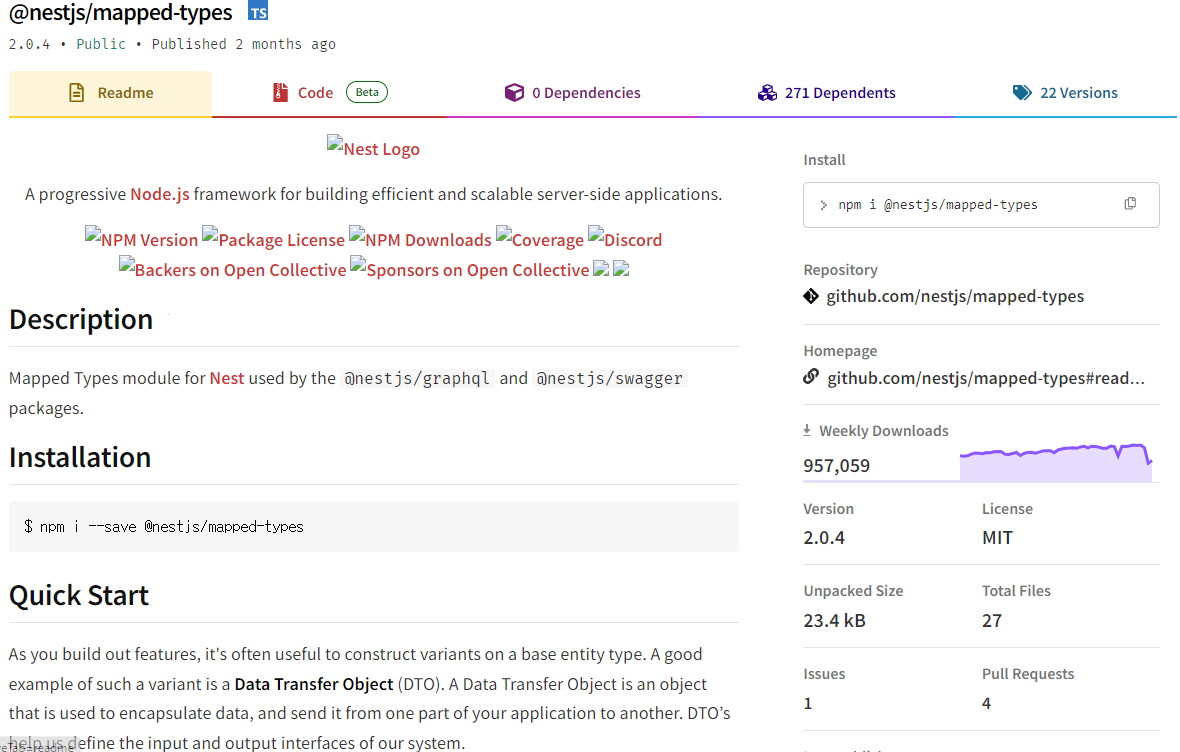Click the 2.0.4 version value in sidebar
Viewport: 1180px width, 752px height.
[824, 537]
